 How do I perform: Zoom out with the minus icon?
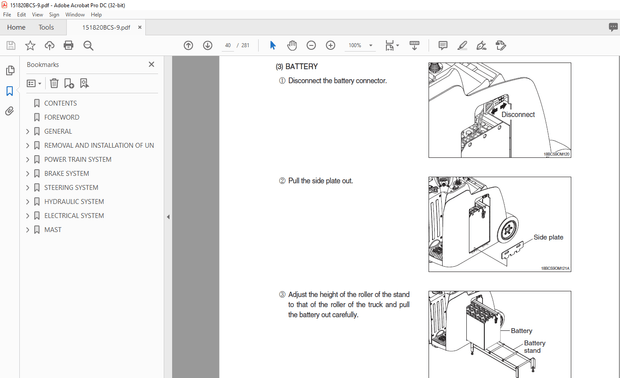click(311, 45)
